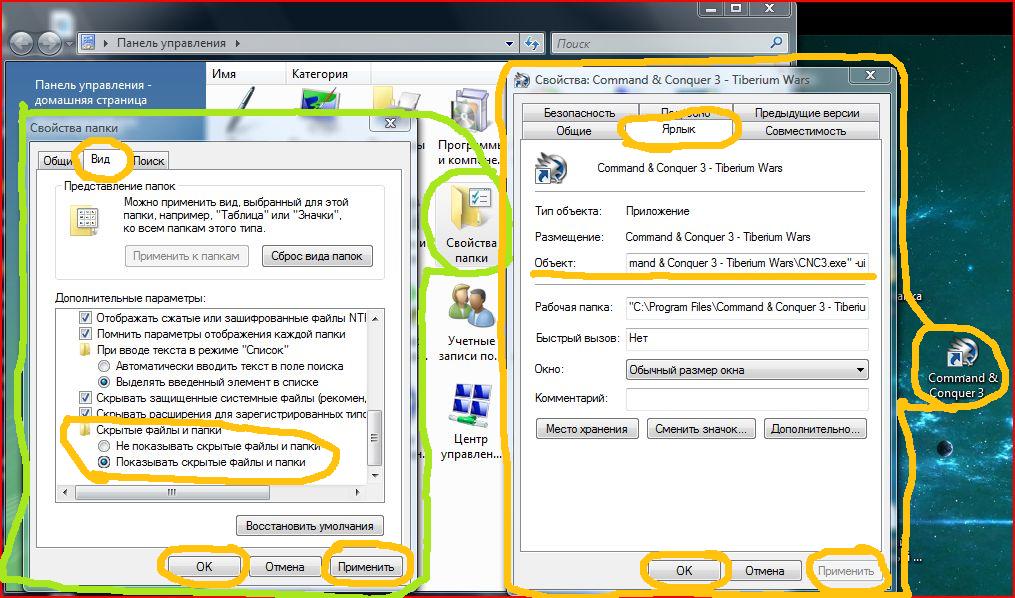Click the Back arrow in Control Panel
The height and width of the screenshot is (598, 1015).
[21, 44]
